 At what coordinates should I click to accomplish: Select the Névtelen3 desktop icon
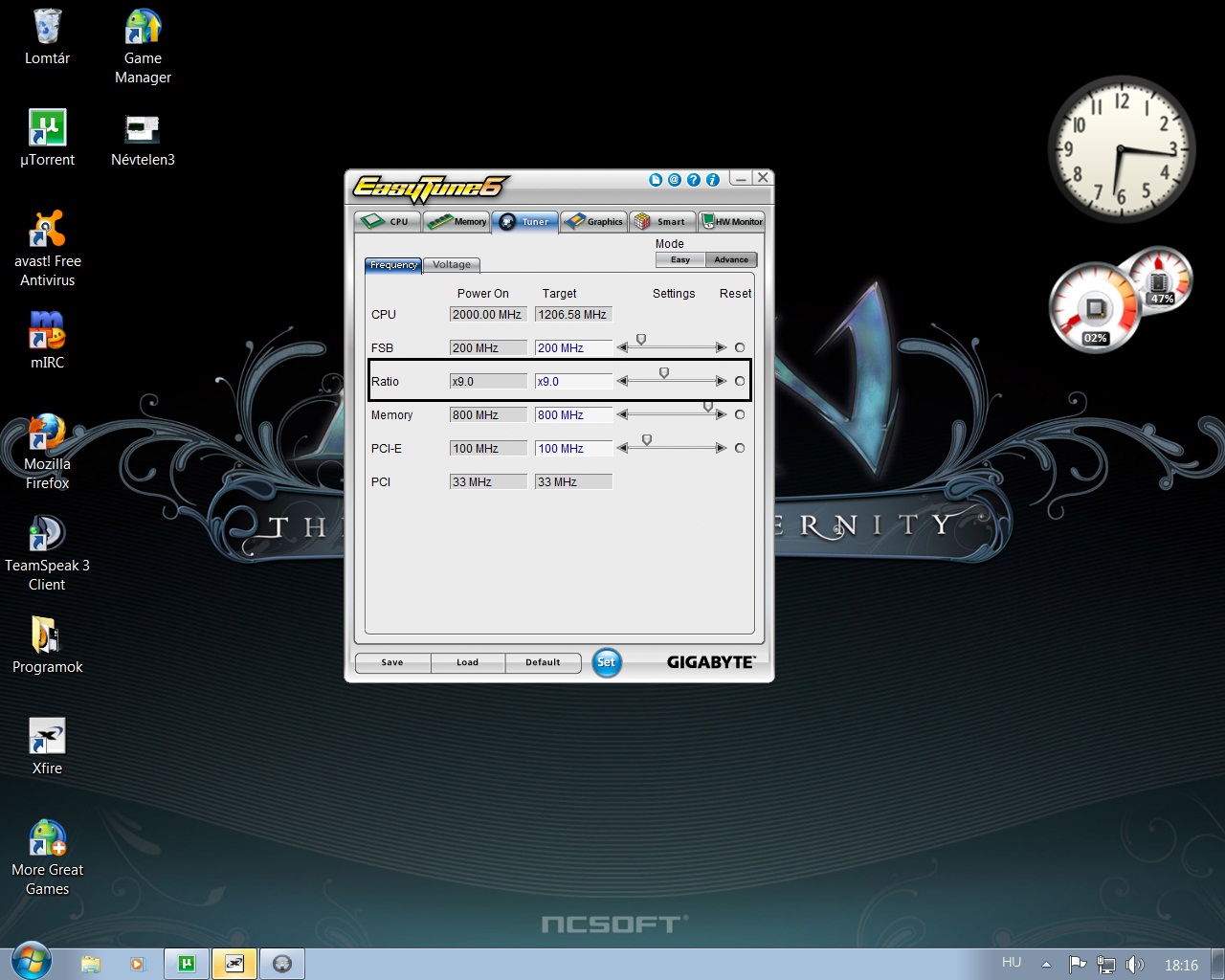143,139
